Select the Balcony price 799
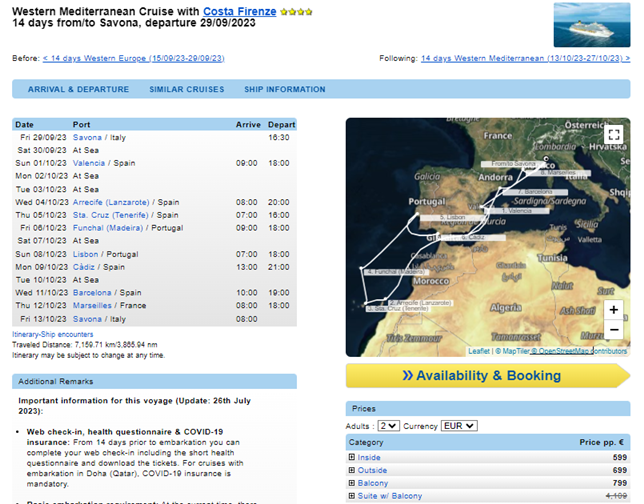This screenshot has height=504, width=644. click(619, 483)
